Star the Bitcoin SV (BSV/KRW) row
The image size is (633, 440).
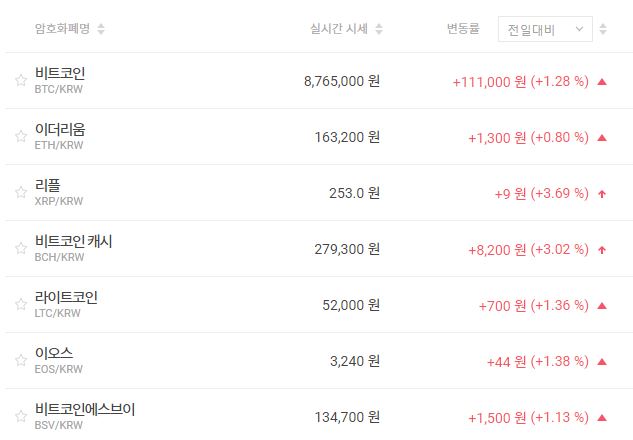point(20,417)
